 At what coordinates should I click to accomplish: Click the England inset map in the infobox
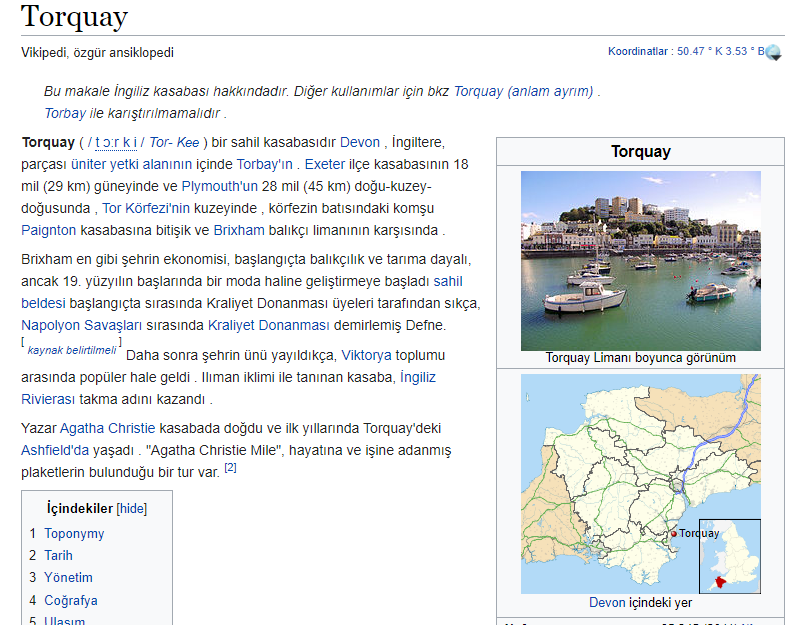point(730,556)
